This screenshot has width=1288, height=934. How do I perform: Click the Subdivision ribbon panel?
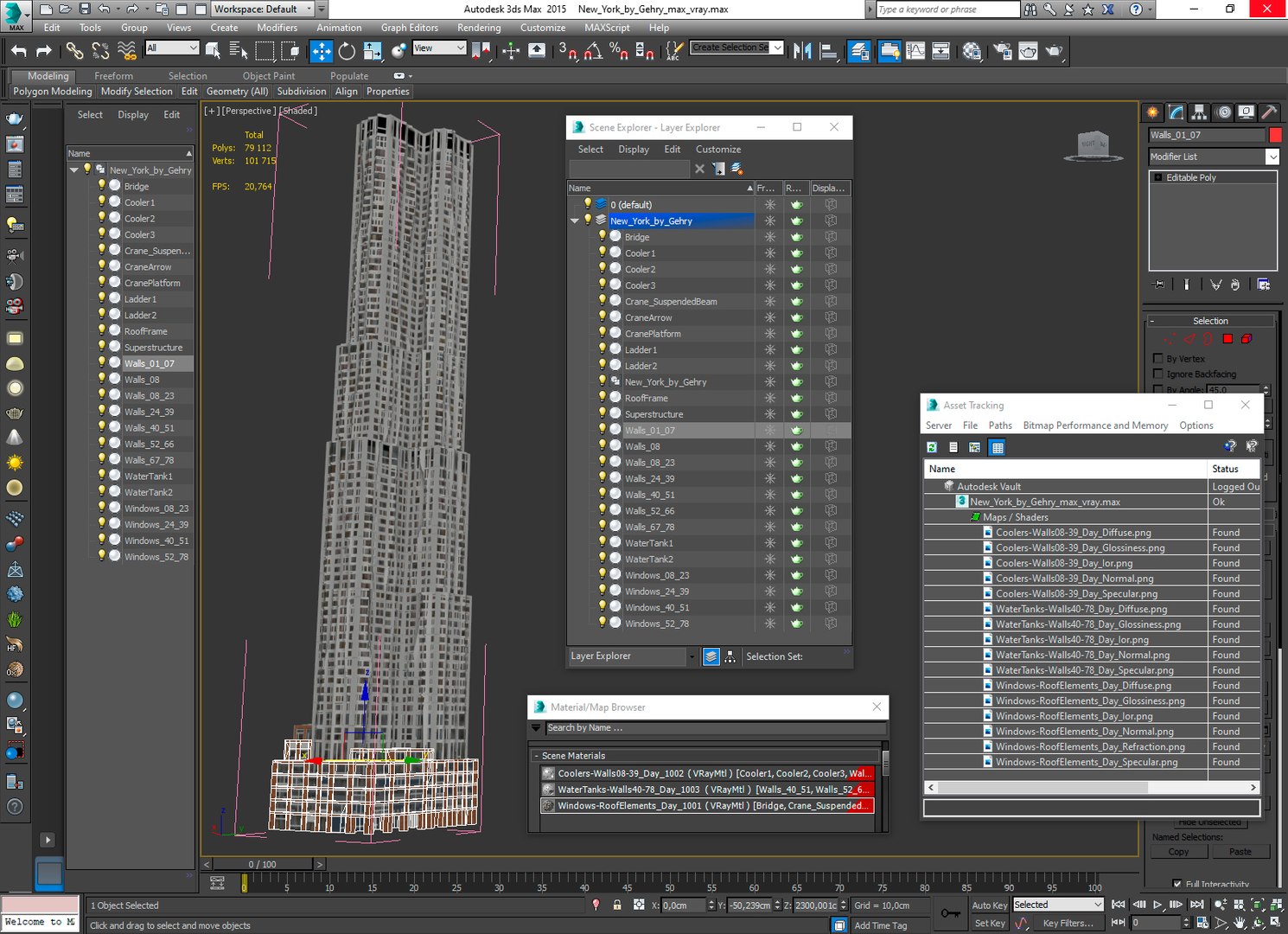click(302, 92)
